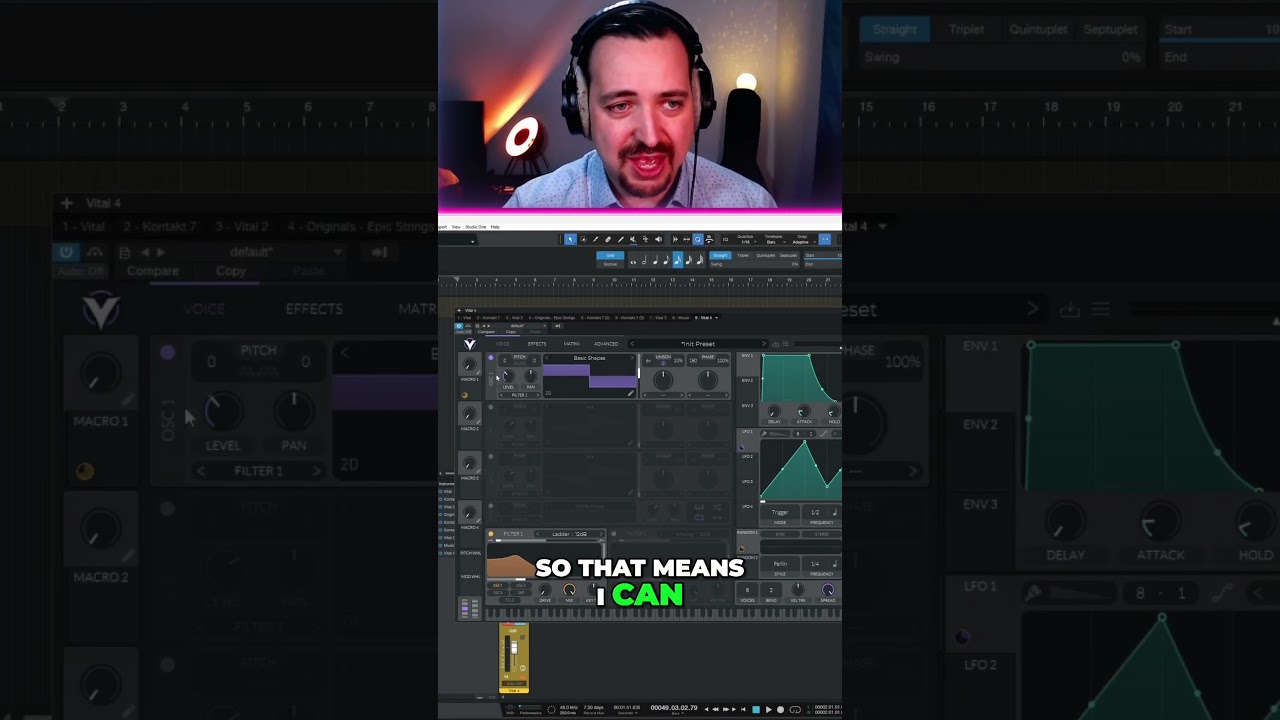Click the OSC 1 Level knob
The width and height of the screenshot is (1280, 720).
tap(508, 376)
